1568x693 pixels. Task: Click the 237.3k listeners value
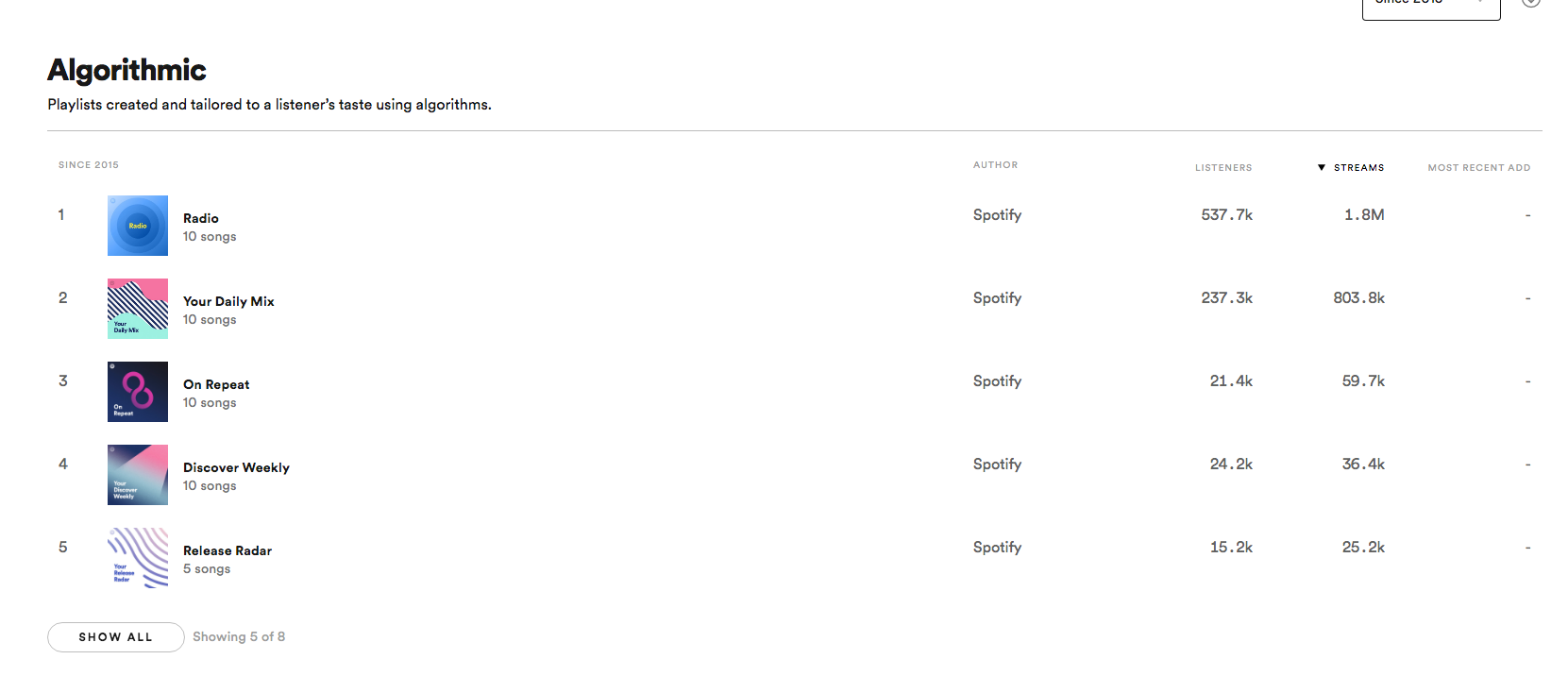[x=1226, y=298]
